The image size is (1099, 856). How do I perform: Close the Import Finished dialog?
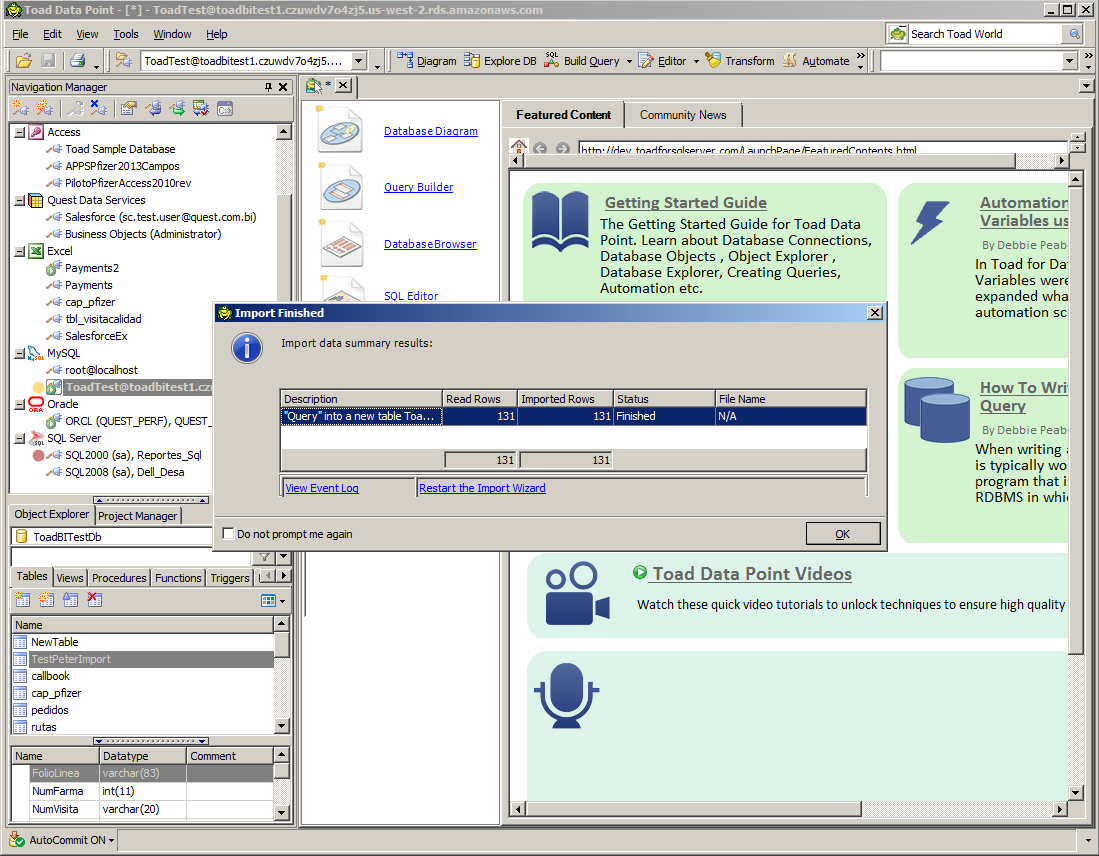click(875, 313)
